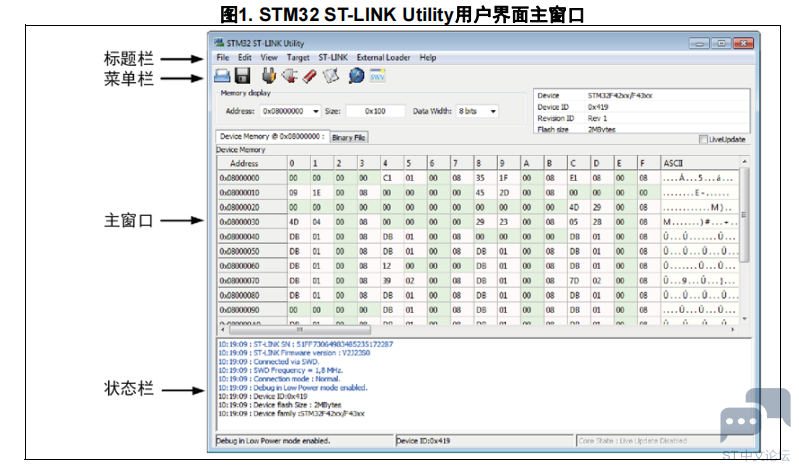Open the Edit menu

[245, 58]
